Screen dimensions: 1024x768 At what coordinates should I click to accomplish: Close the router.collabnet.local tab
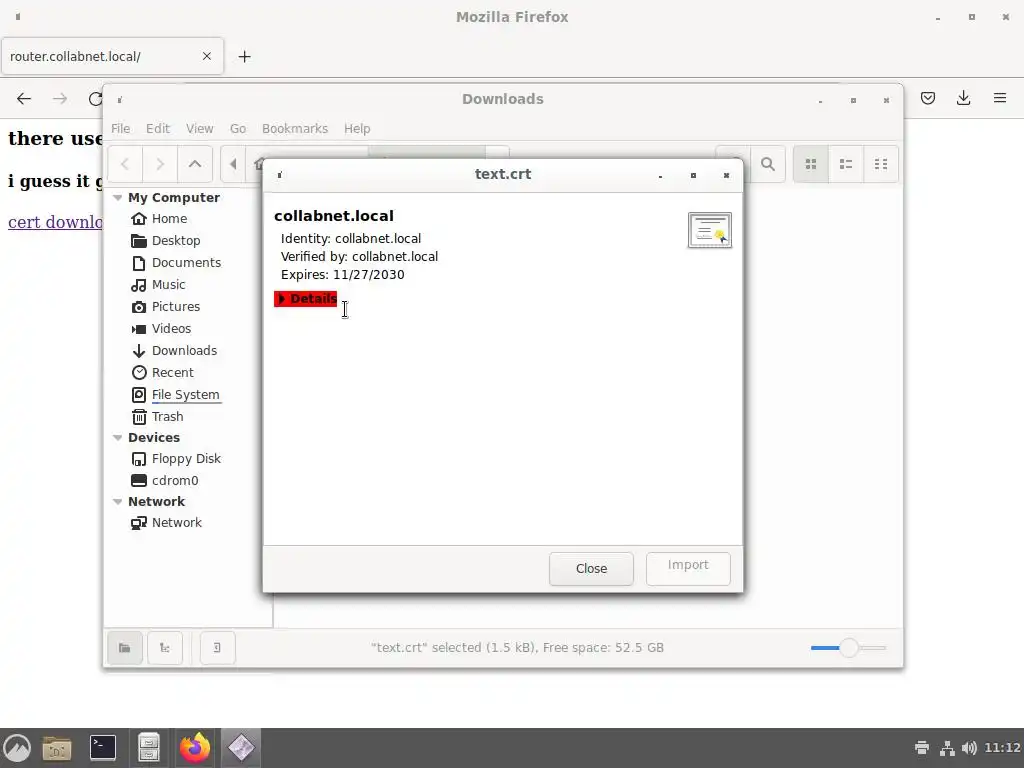[x=206, y=56]
